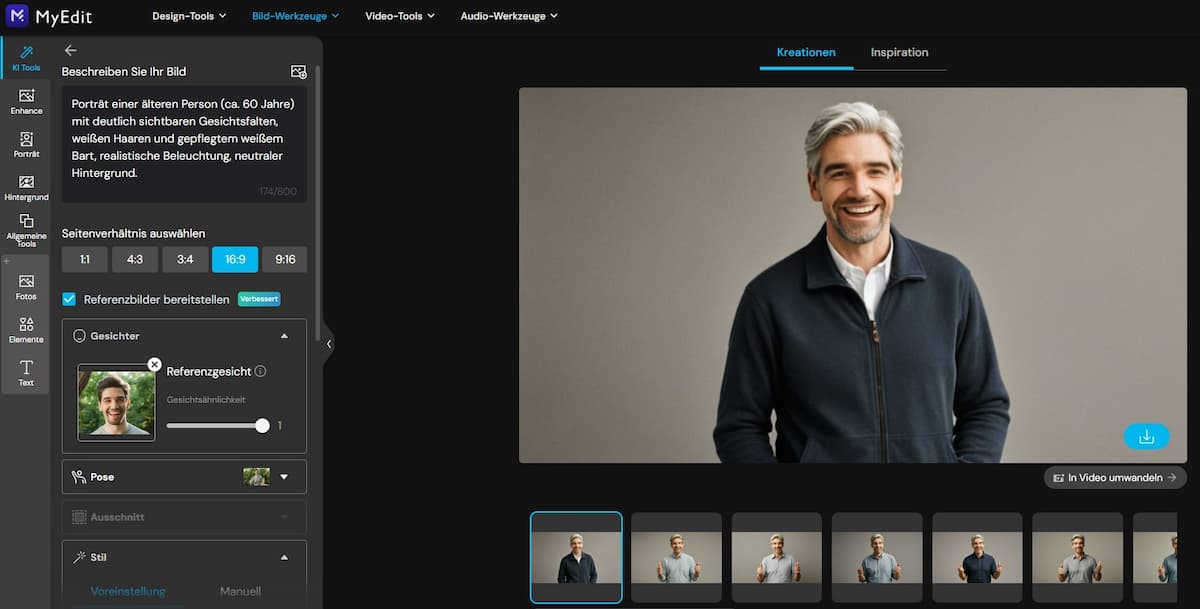Screen dimensions: 1200x609
Task: Uncheck Referenzbilder bereitstellen checkbox
Action: click(x=69, y=299)
